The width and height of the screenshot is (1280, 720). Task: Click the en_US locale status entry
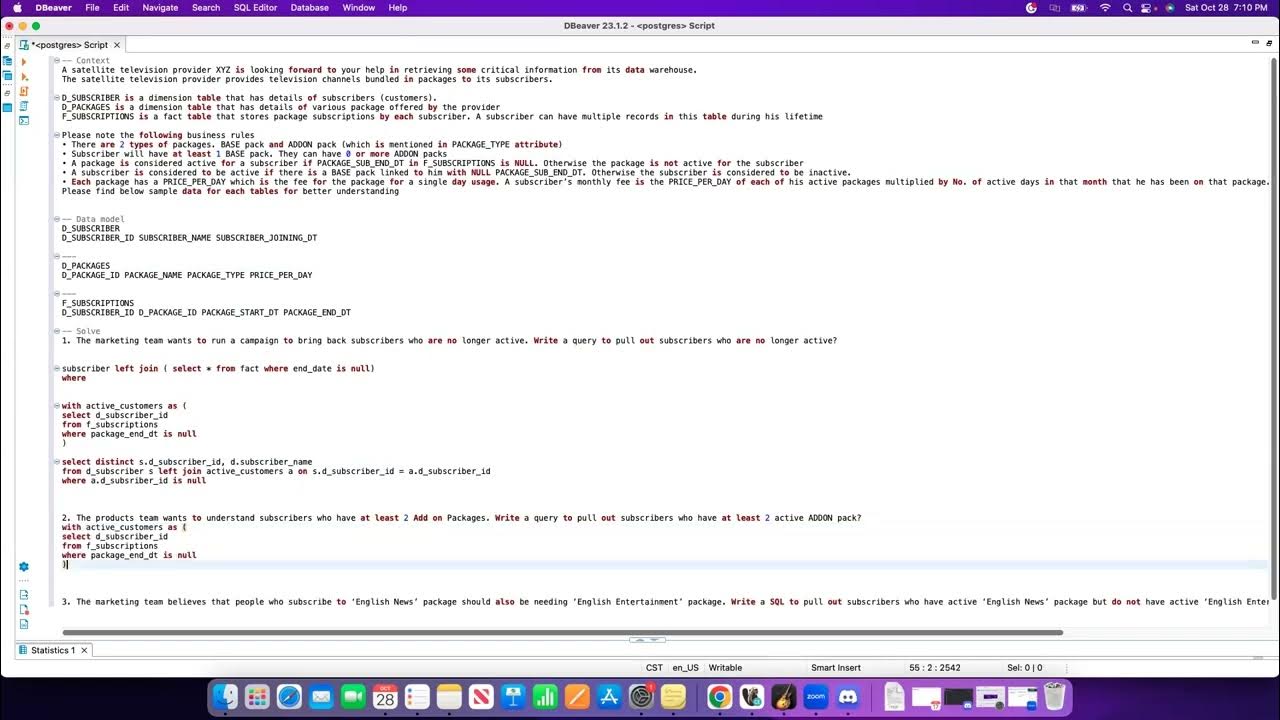pyautogui.click(x=685, y=668)
